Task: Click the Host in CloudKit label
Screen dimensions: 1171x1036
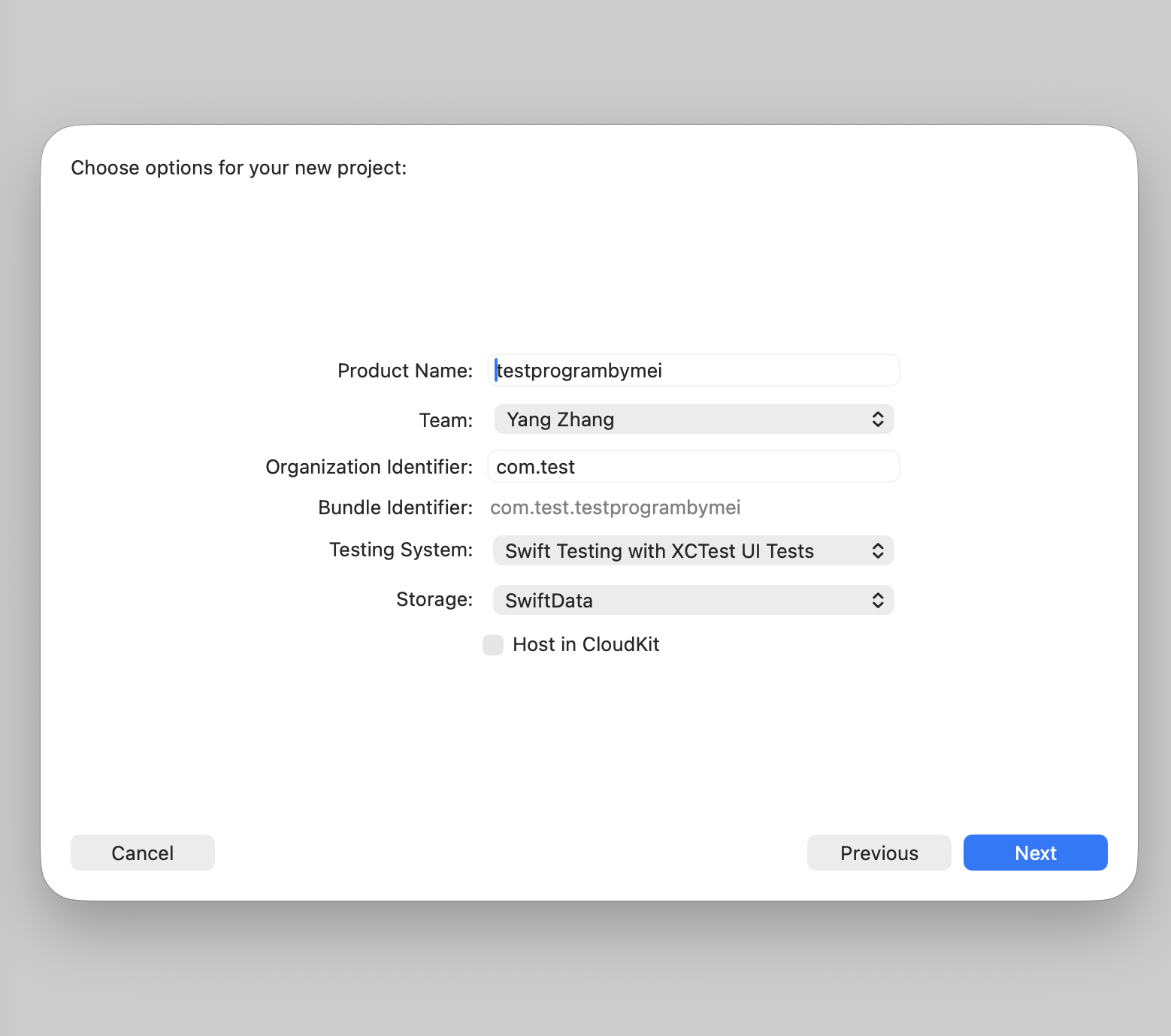Action: pos(585,644)
